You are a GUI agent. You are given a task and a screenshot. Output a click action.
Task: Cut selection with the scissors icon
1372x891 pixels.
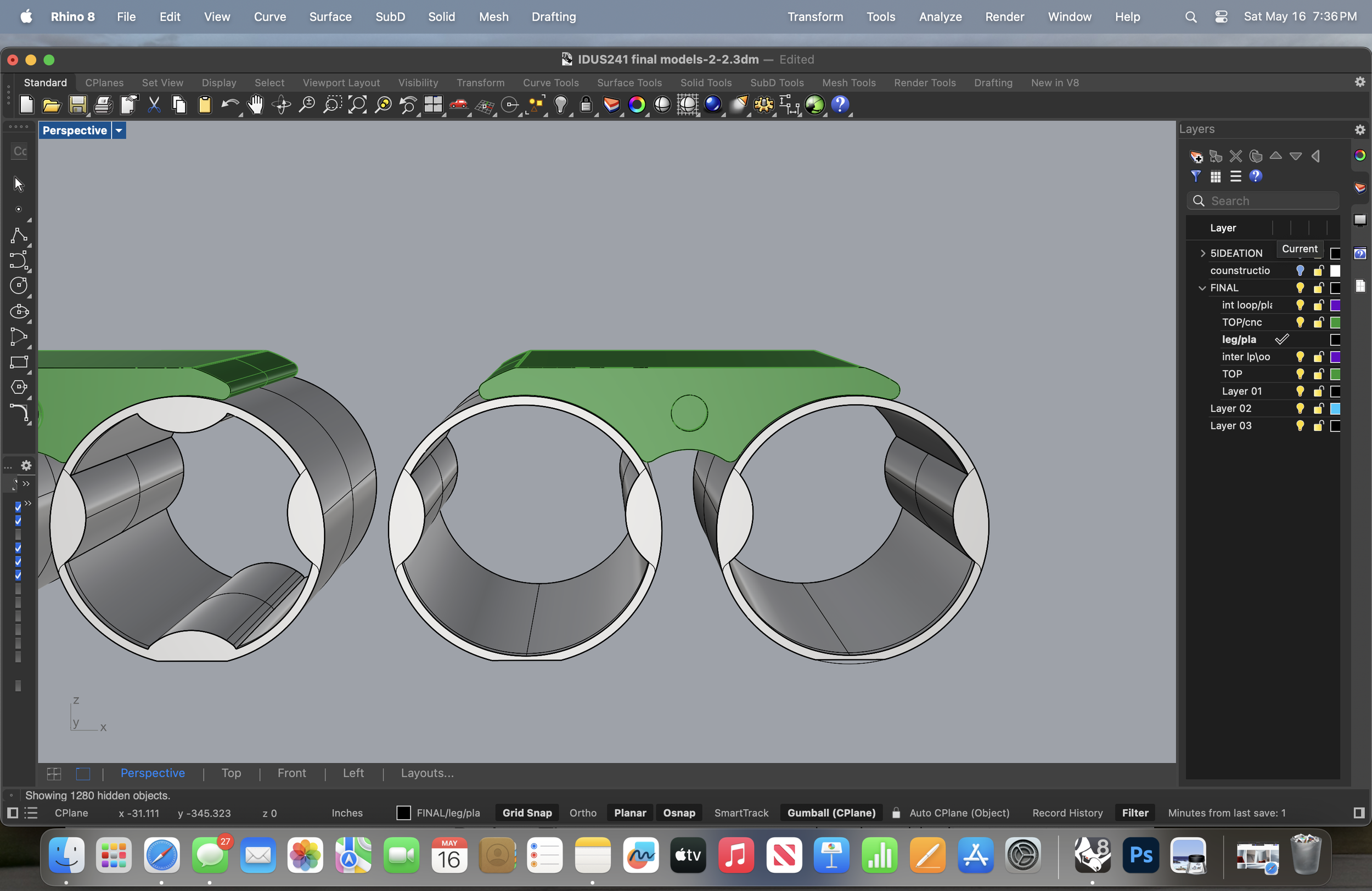click(x=154, y=105)
